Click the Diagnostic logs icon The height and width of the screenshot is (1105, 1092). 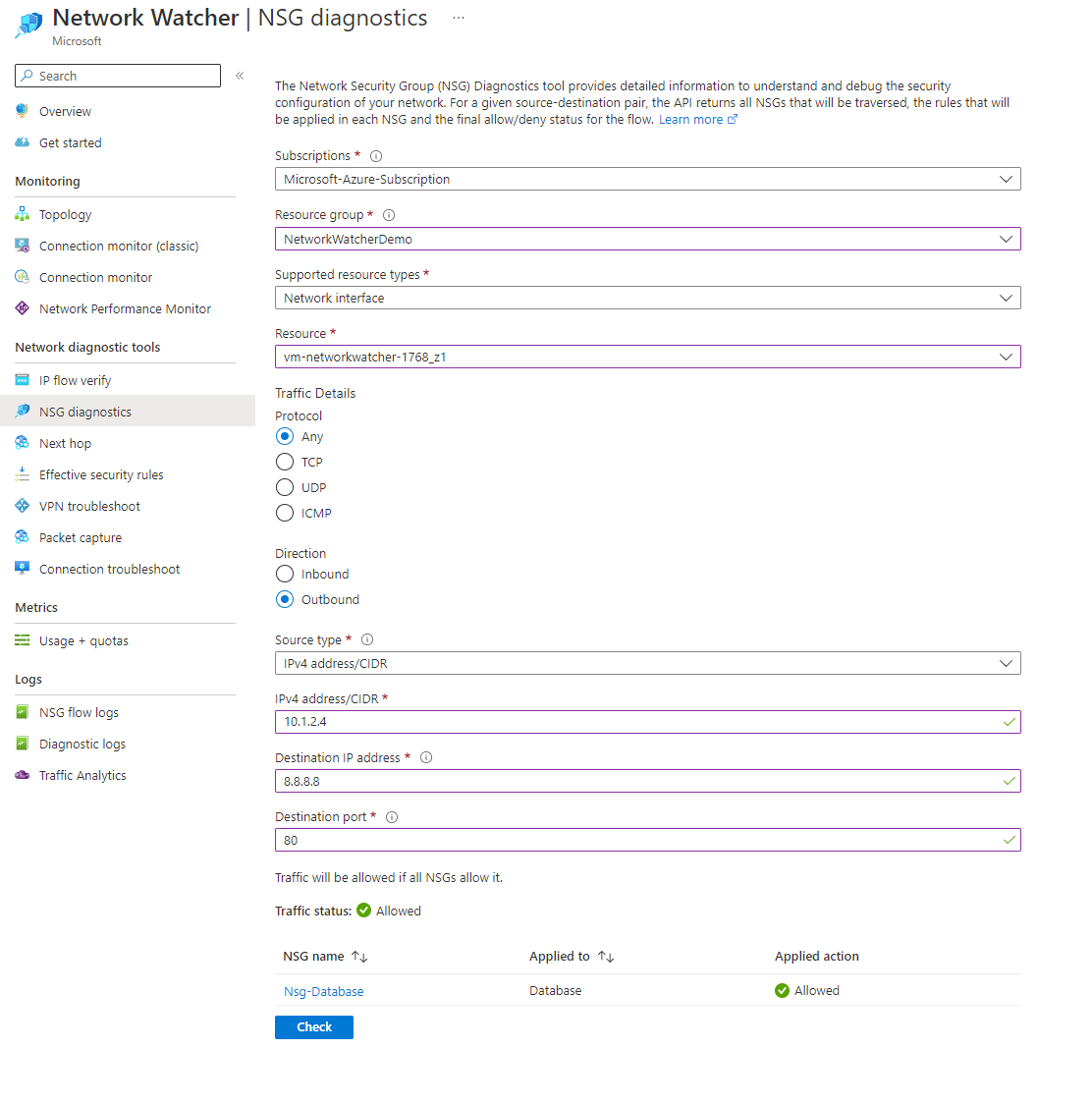[23, 744]
